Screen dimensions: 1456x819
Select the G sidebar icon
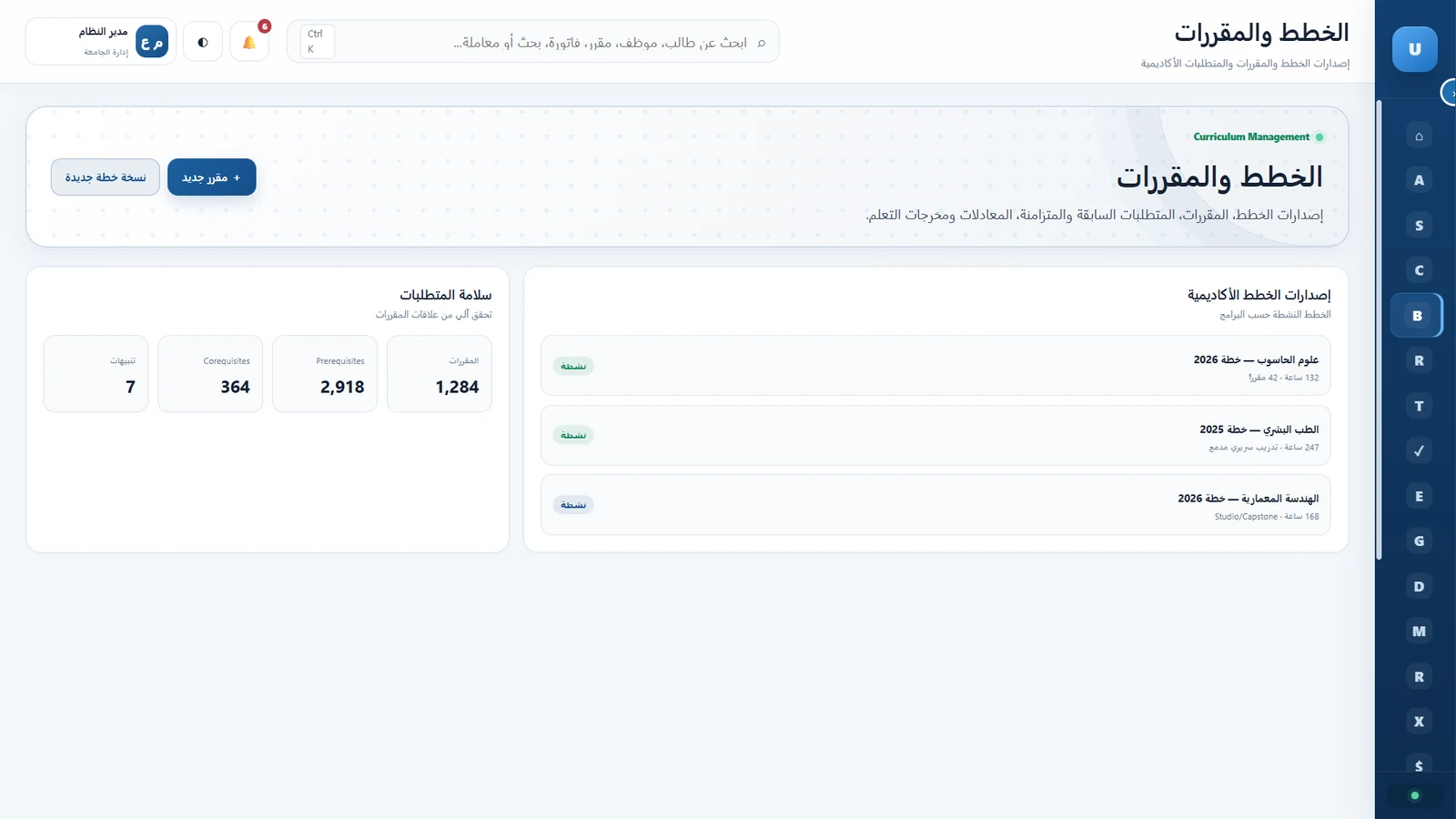[x=1419, y=541]
